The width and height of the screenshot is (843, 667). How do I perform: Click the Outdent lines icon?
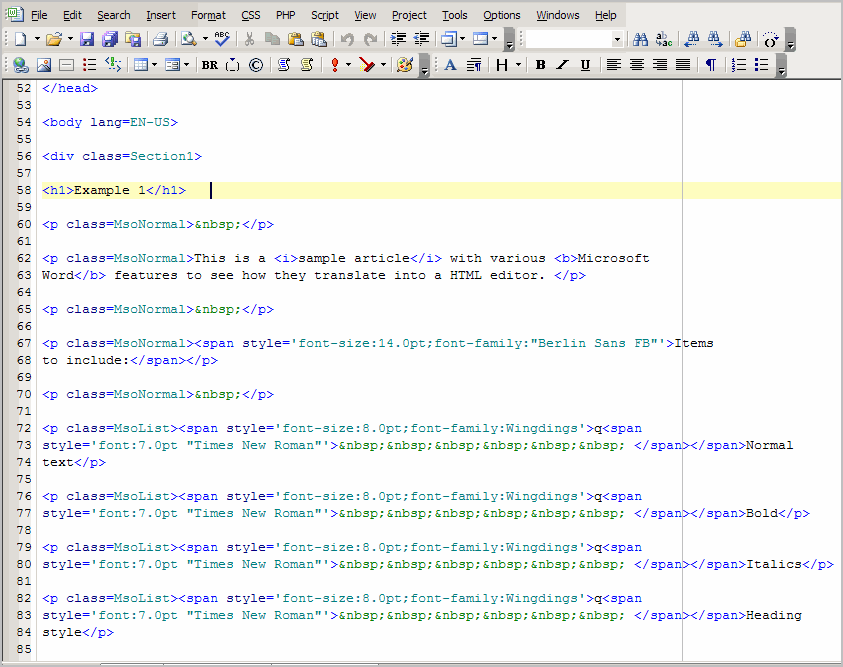tap(422, 39)
